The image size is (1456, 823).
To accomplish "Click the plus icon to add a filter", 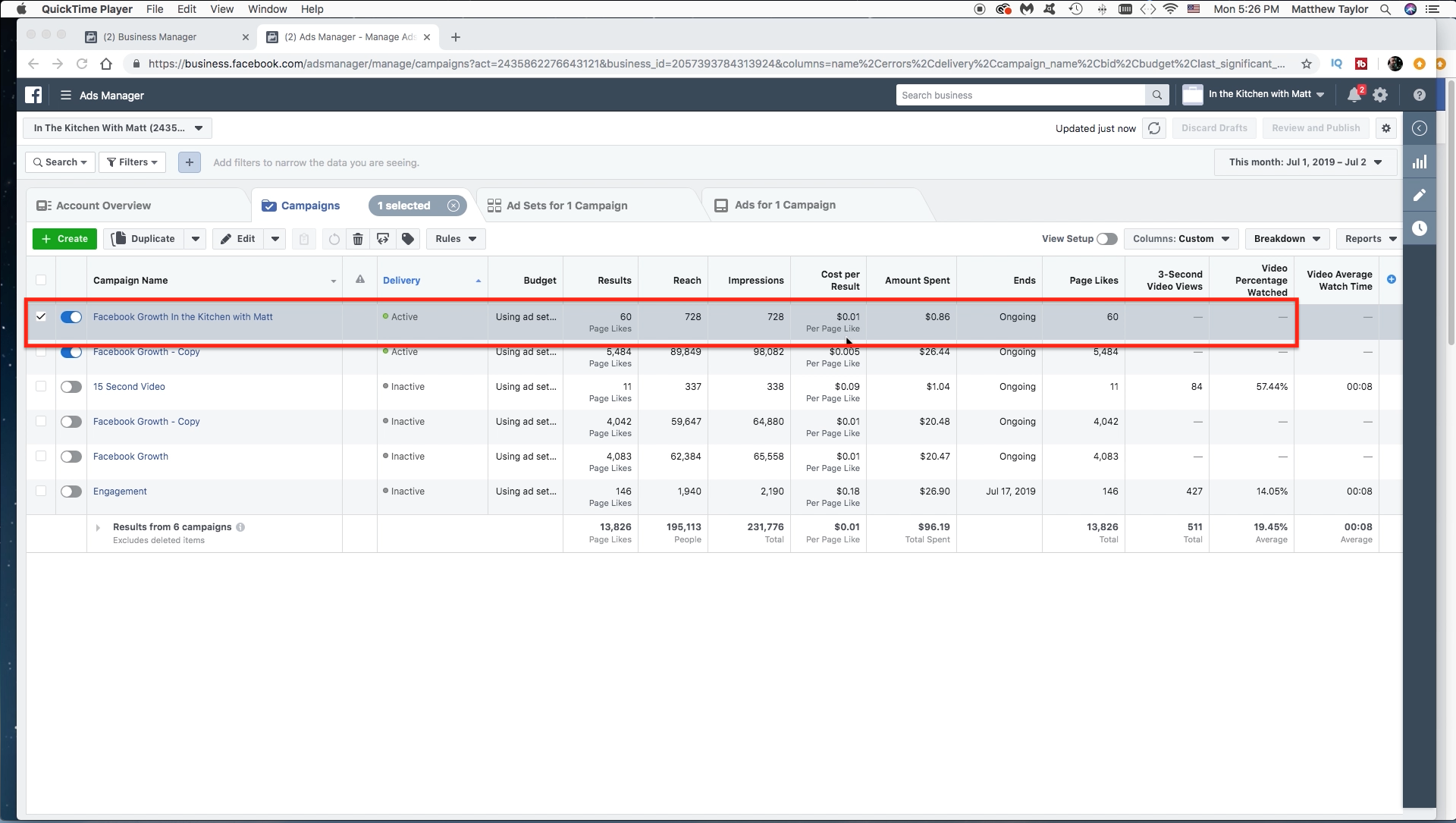I will coord(190,162).
